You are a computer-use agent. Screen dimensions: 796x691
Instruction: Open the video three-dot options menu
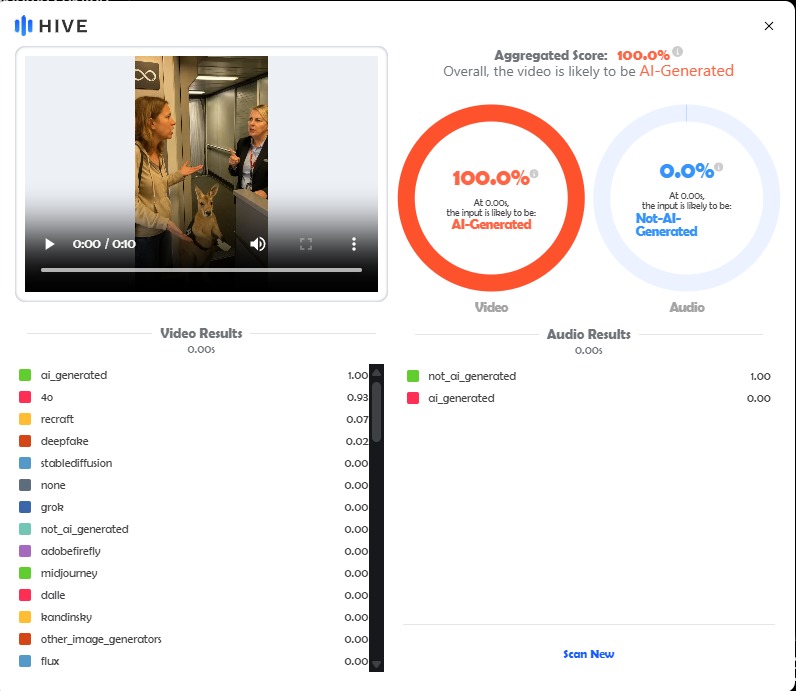353,244
